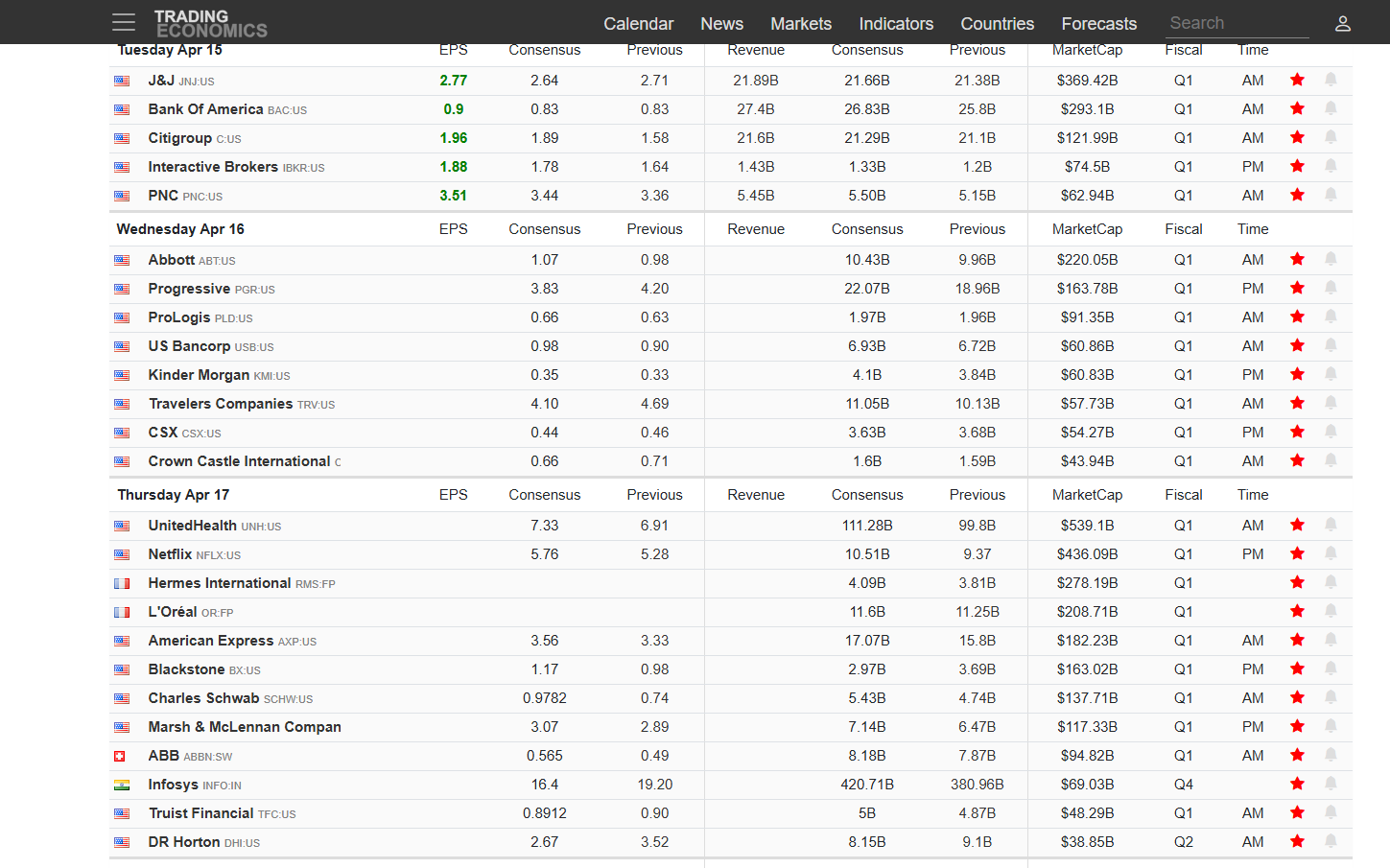This screenshot has width=1390, height=868.
Task: Open the Markets menu
Action: [x=800, y=24]
